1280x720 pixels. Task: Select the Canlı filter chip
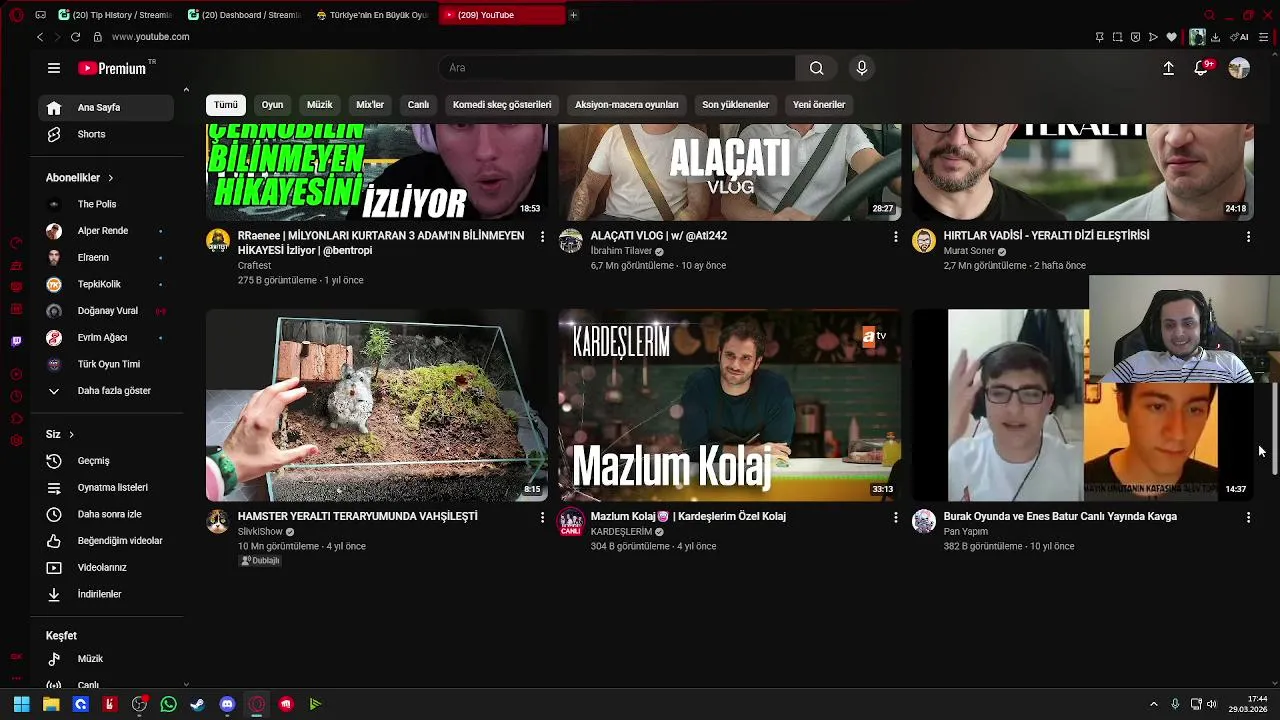418,105
